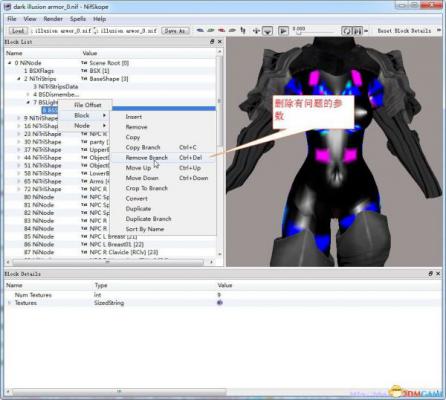Screen dimensions: 446x400
Task: Close the Block List panel
Action: tap(220, 42)
